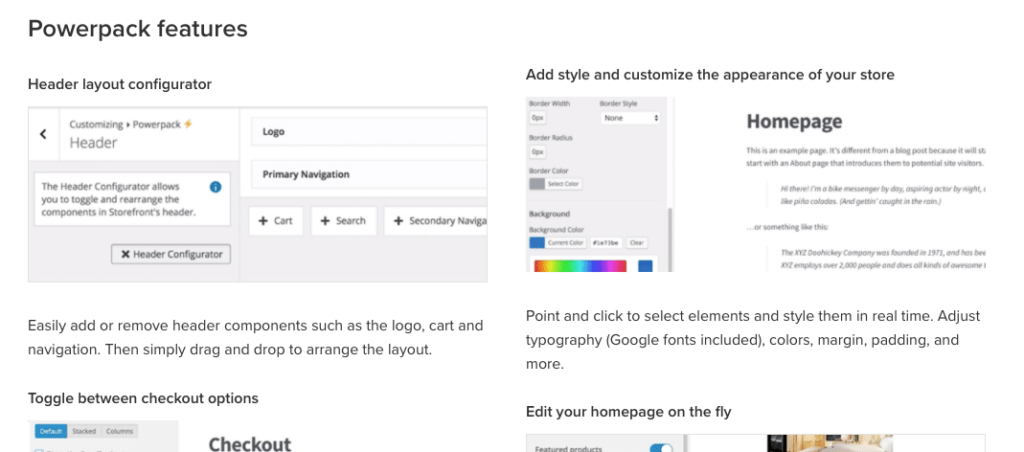
Task: Select the Columns checkout layout tab
Action: [120, 431]
